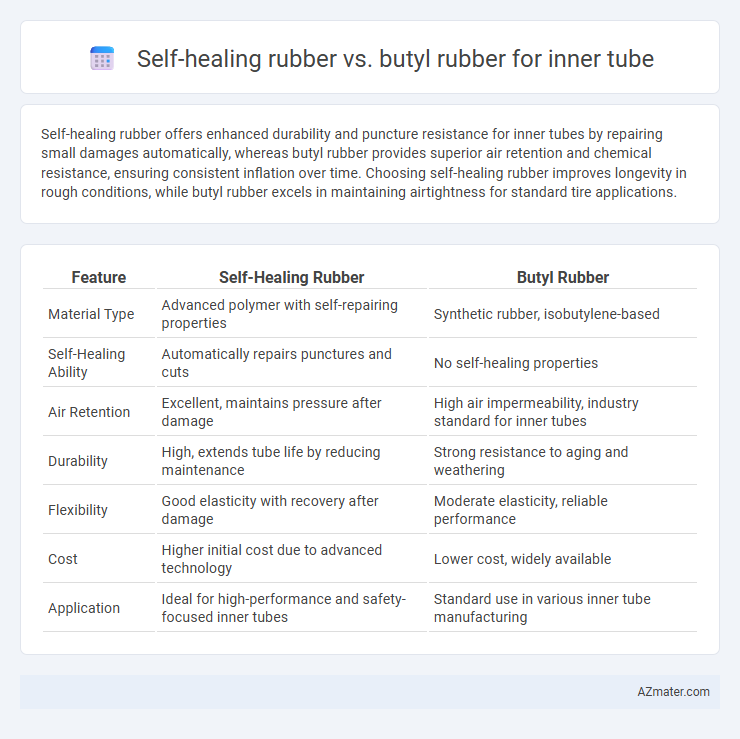Click the 'Application' row label
740x739 pixels.
84,608
